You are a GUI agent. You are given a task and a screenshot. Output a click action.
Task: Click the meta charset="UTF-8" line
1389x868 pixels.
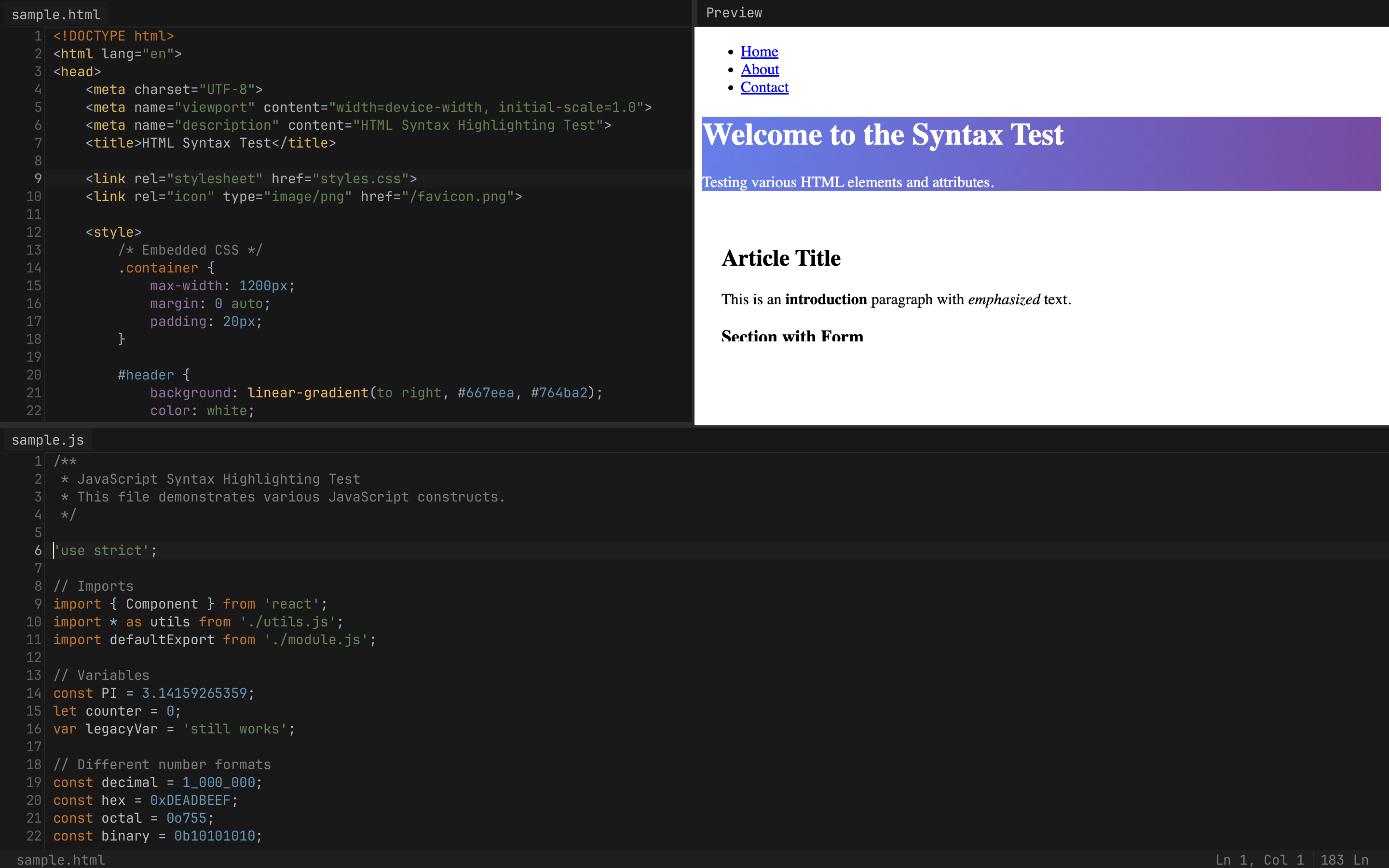174,89
